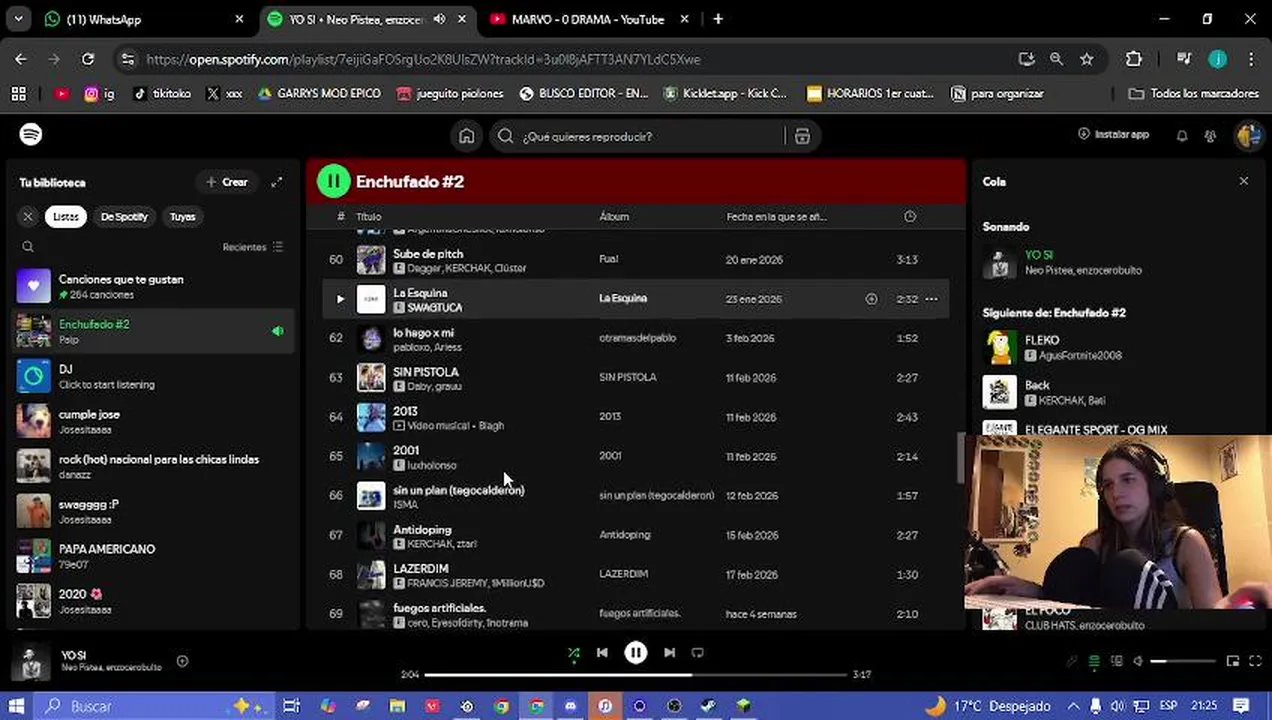Sort tracks by Álbum column
1272x720 pixels.
[614, 216]
